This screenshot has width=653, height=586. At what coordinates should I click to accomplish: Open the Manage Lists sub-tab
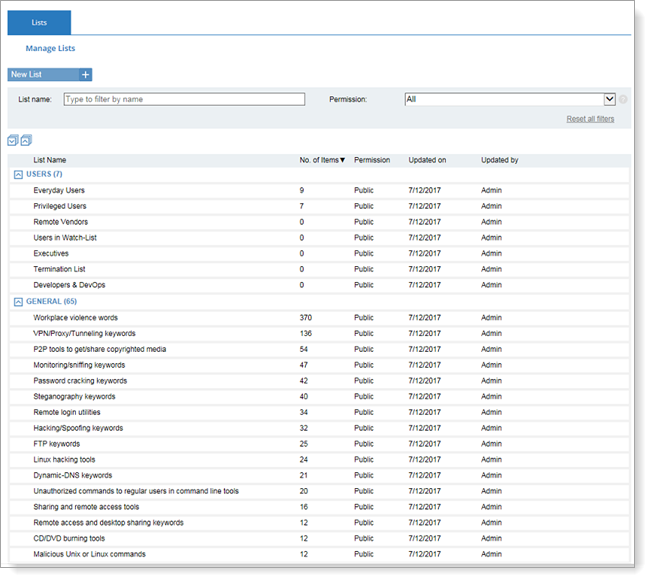click(50, 48)
